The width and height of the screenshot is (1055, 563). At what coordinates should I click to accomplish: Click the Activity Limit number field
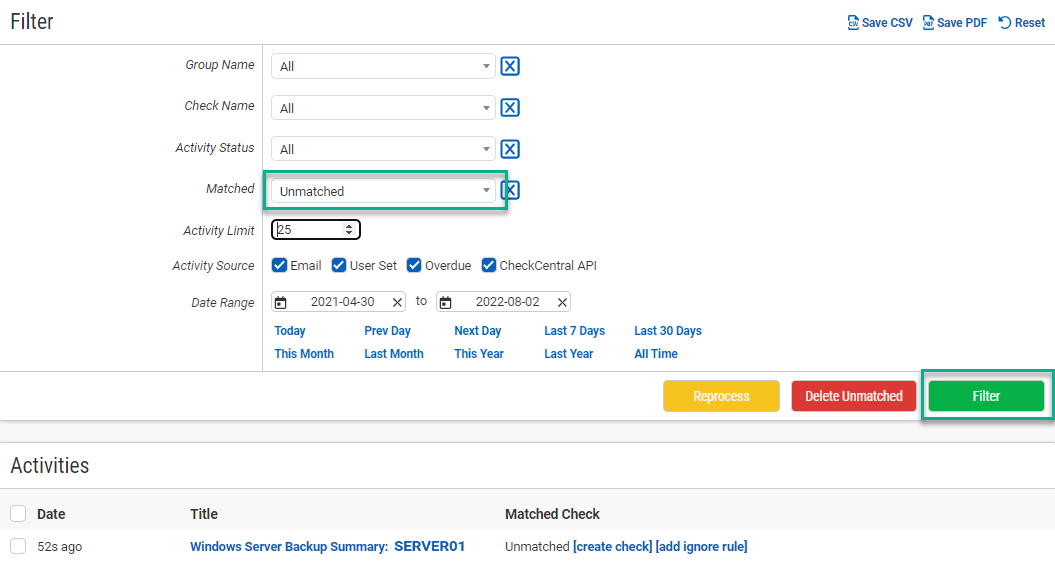pos(310,230)
